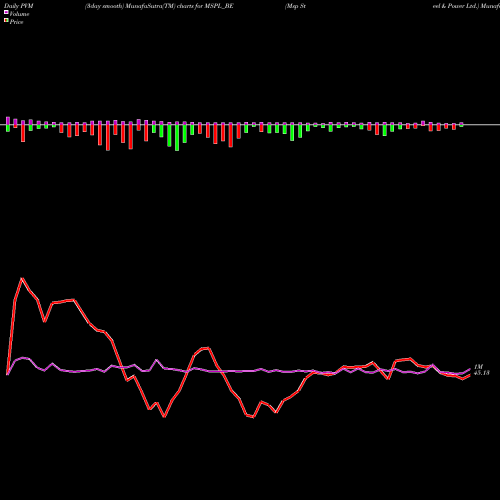Click the Volume legend color swatch

6,13
